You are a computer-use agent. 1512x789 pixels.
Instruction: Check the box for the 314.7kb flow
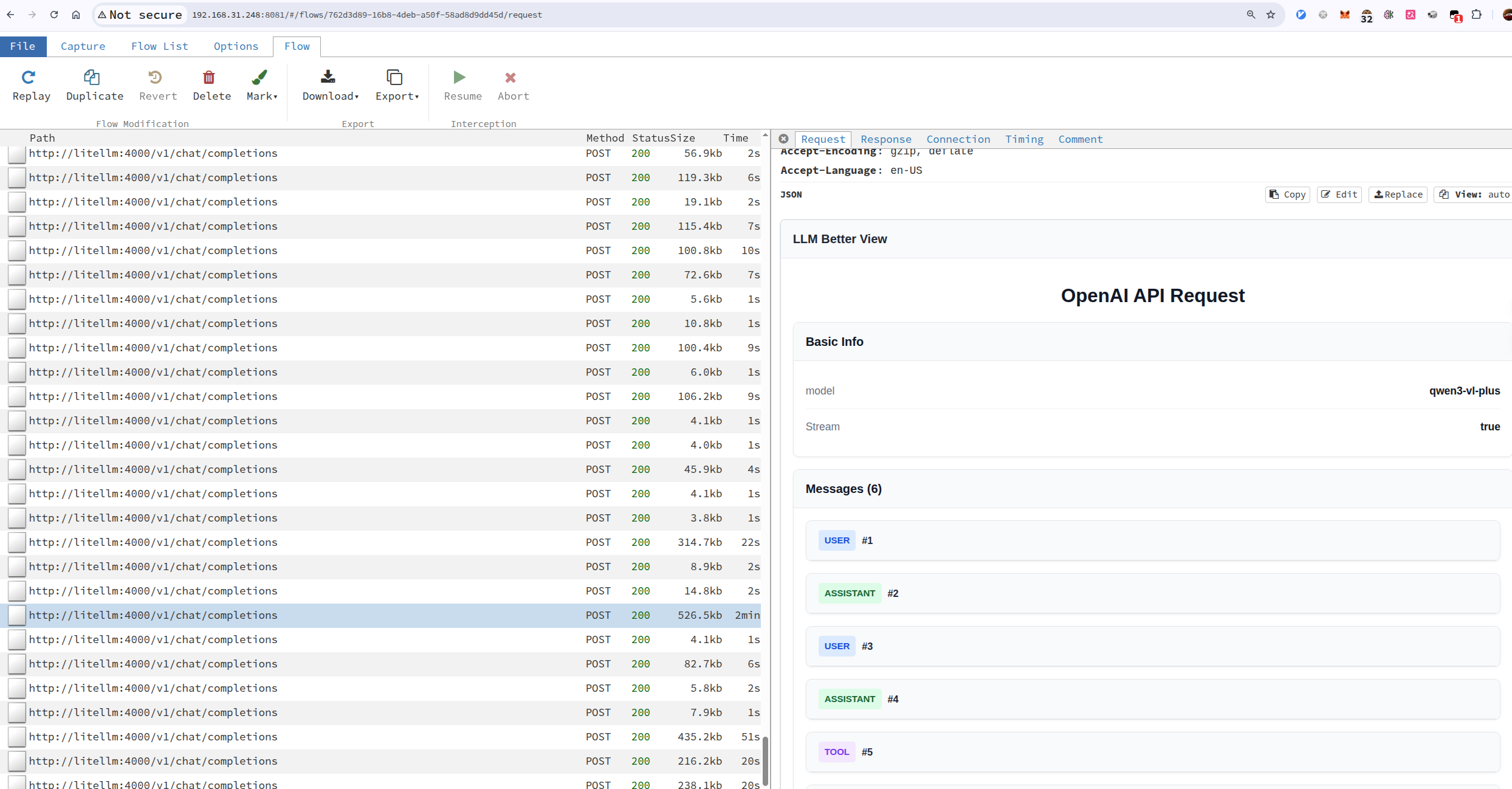(x=17, y=542)
